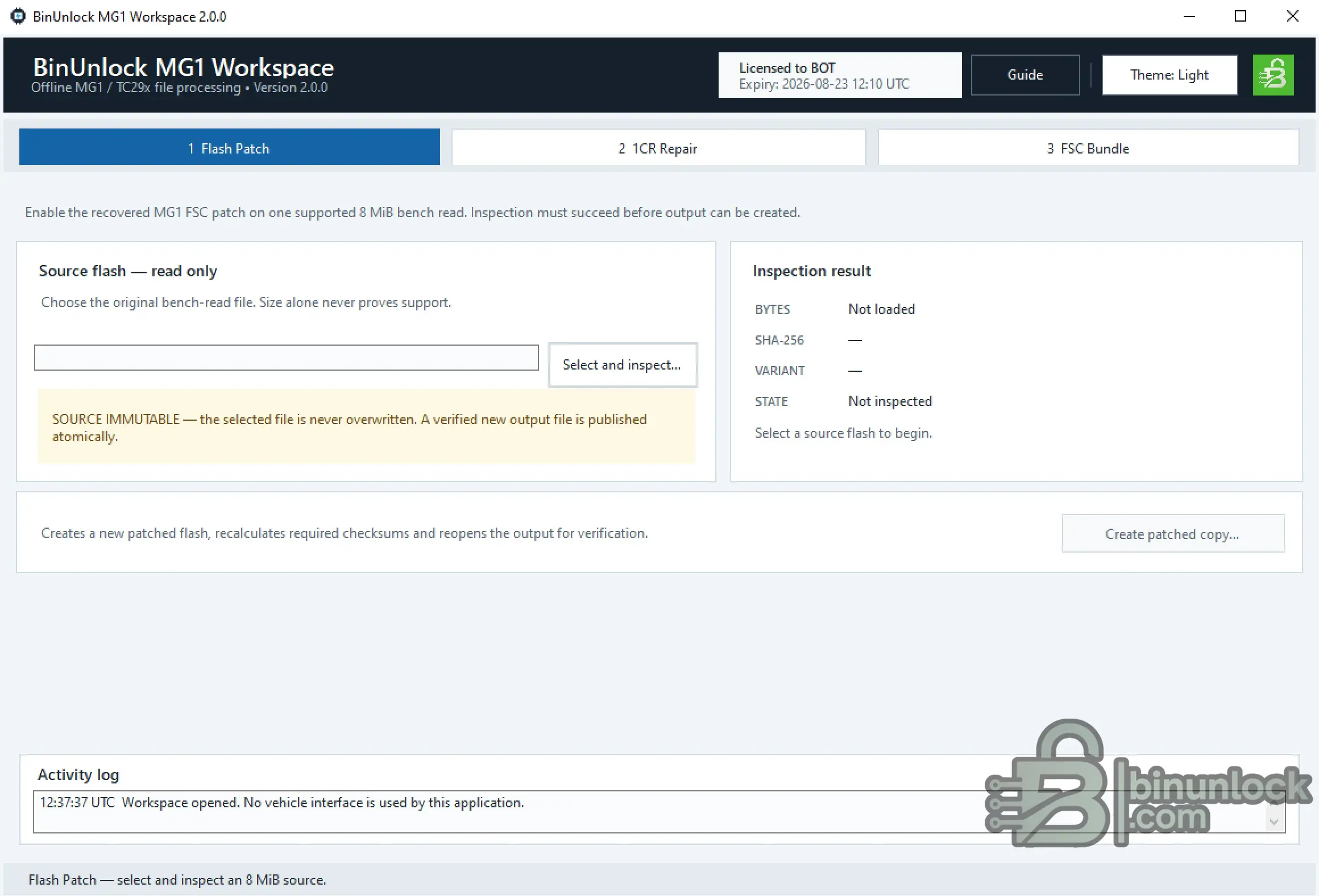Click Select and inspect button
The width and height of the screenshot is (1319, 896).
click(623, 365)
